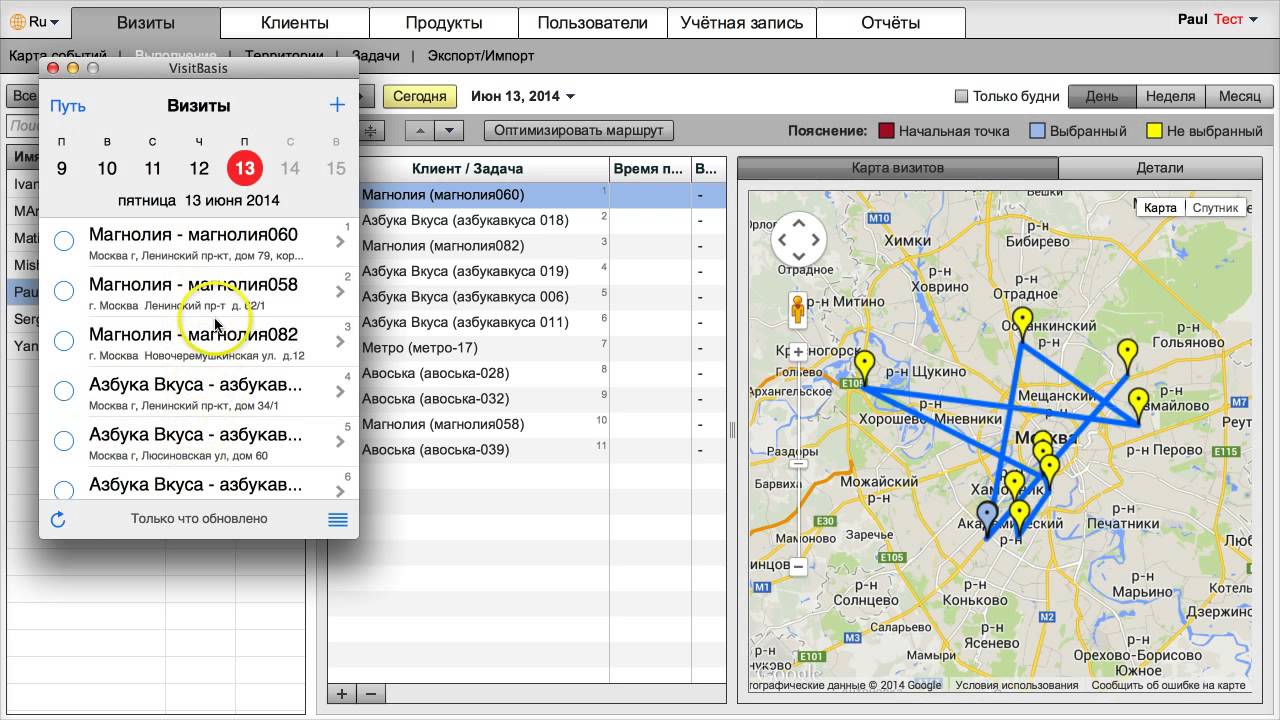Viewport: 1280px width, 720px height.
Task: Select the Street View pegman icon
Action: pos(798,311)
